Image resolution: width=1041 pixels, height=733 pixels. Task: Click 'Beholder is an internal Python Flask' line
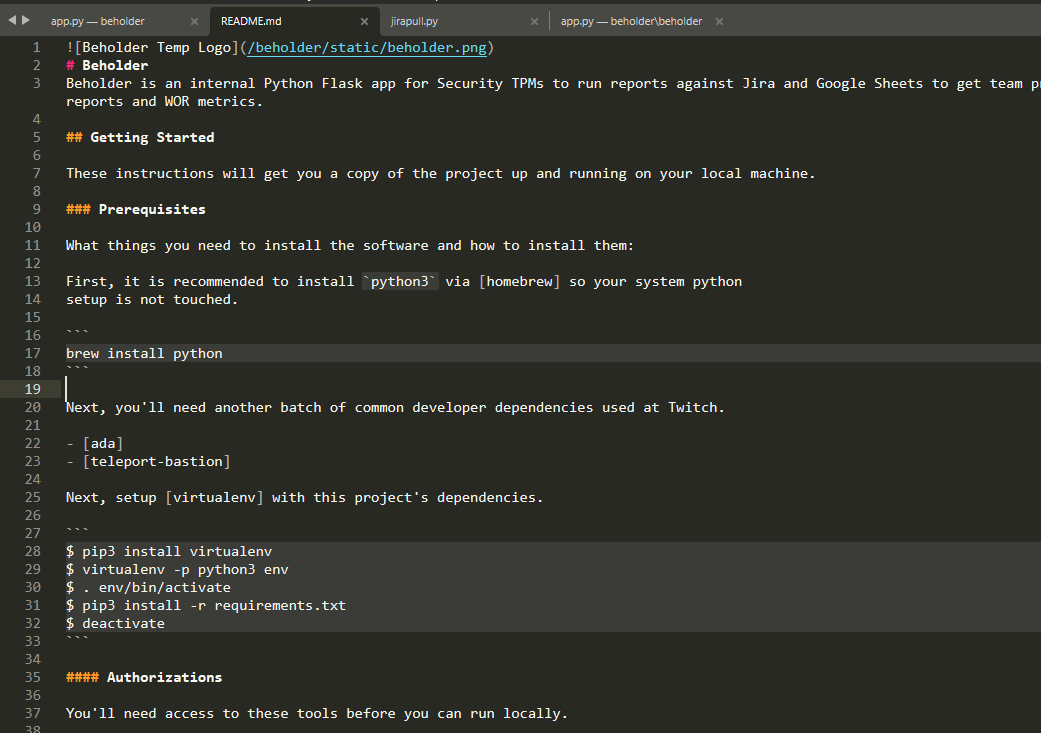[553, 84]
